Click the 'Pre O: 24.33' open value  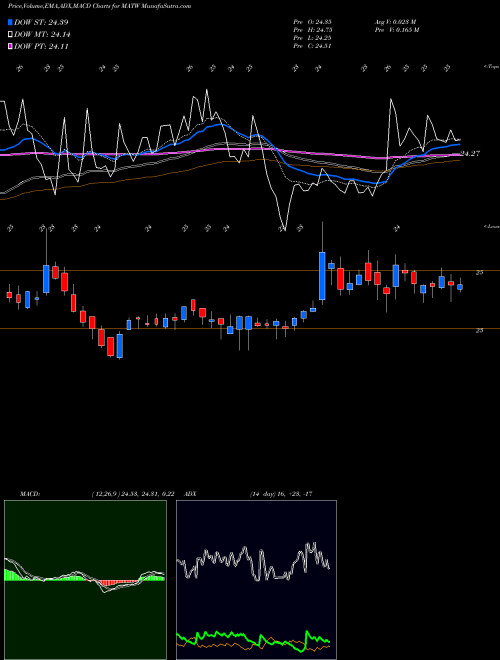(x=313, y=22)
